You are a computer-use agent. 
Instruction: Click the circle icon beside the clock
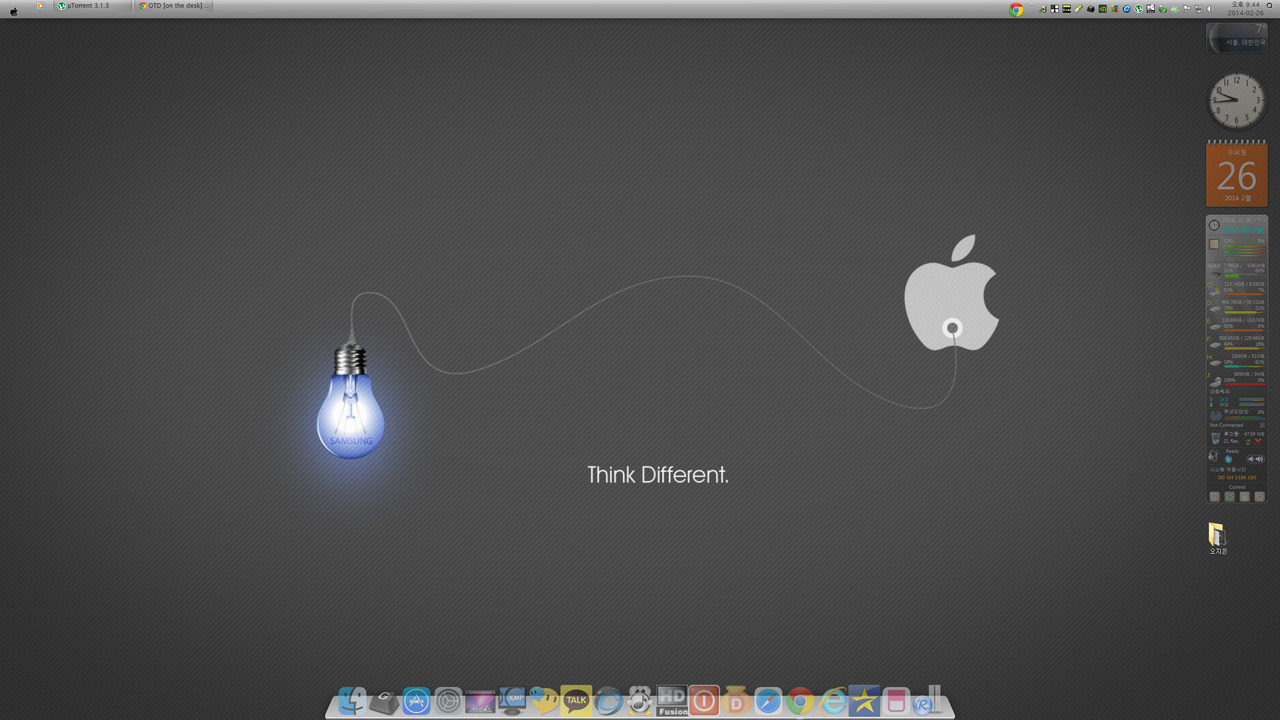[x=1270, y=6]
